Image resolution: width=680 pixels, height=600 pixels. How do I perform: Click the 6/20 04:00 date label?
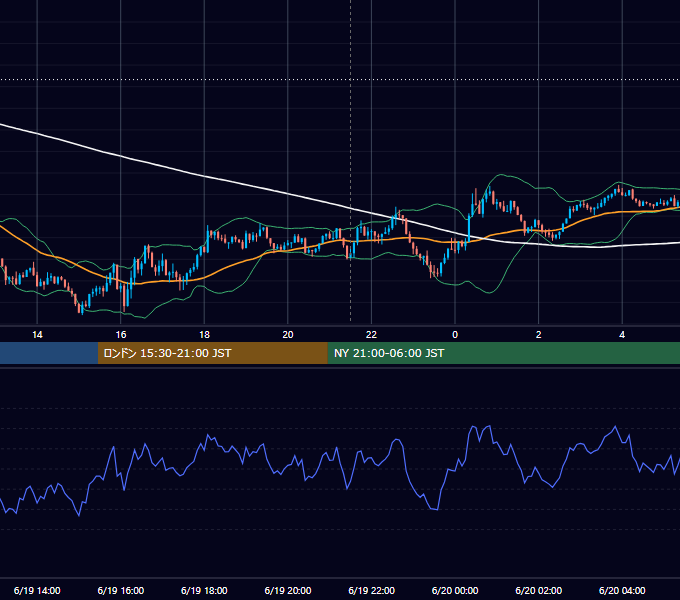pos(622,590)
